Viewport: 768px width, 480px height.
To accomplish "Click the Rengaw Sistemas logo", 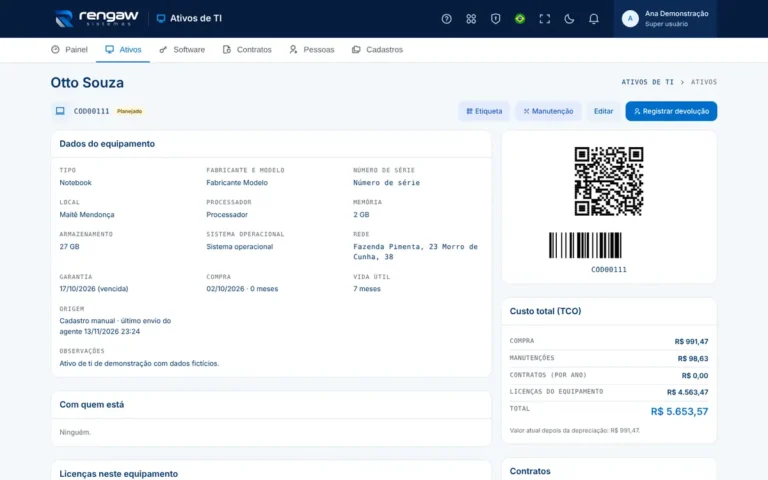I will click(96, 18).
